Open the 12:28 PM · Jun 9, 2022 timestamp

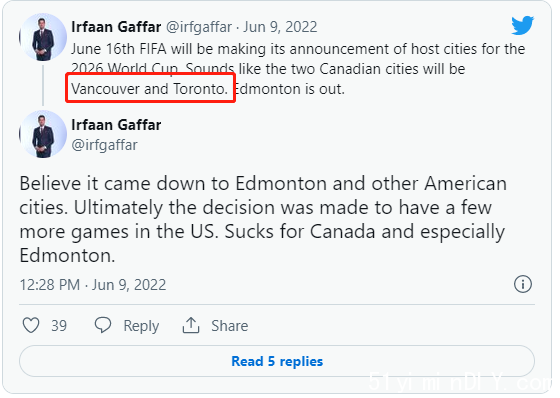(x=93, y=285)
